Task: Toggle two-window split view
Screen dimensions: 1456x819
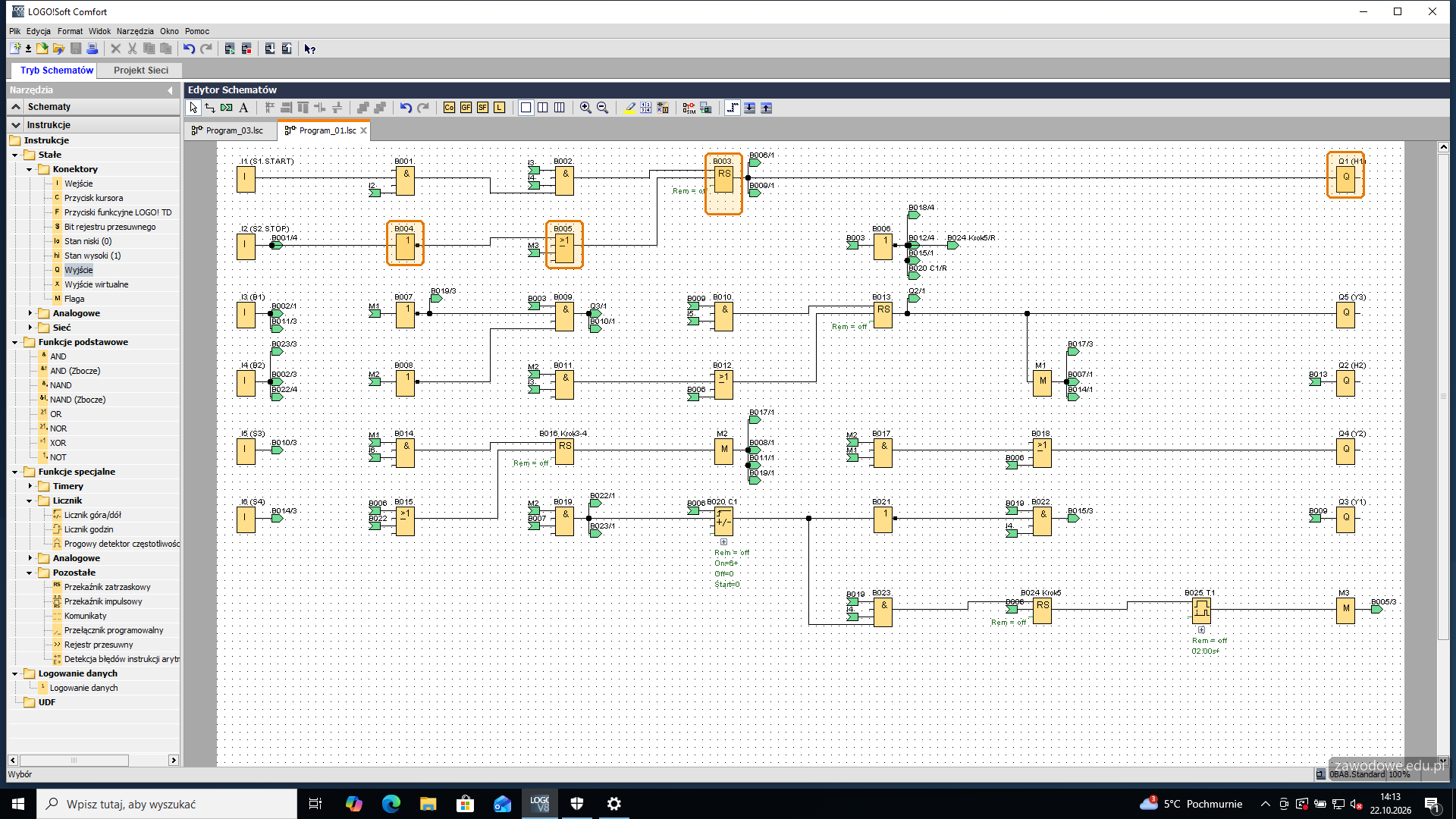Action: pos(542,108)
